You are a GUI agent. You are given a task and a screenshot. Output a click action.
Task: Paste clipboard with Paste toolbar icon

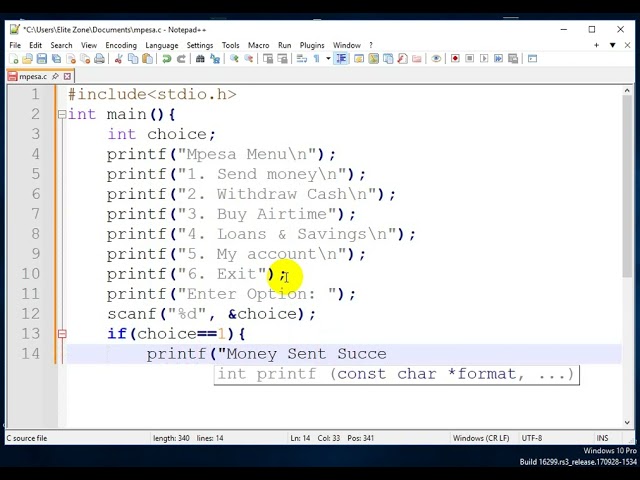point(147,59)
